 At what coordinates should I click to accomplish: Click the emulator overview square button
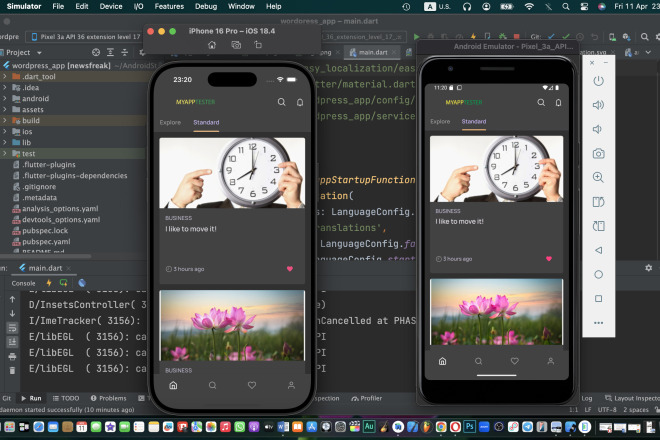598,299
